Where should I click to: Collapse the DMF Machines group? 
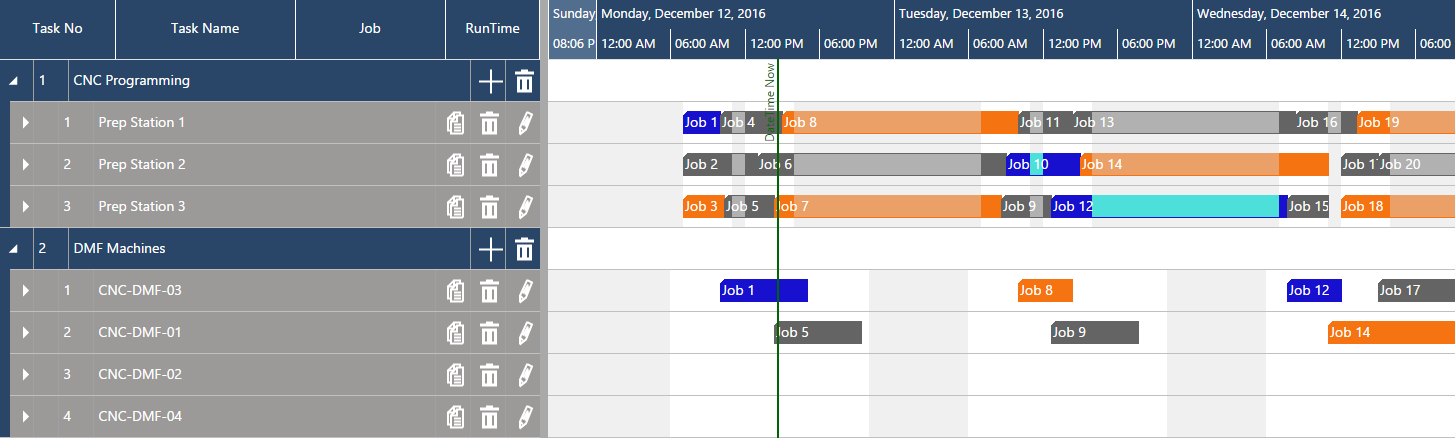coord(13,250)
